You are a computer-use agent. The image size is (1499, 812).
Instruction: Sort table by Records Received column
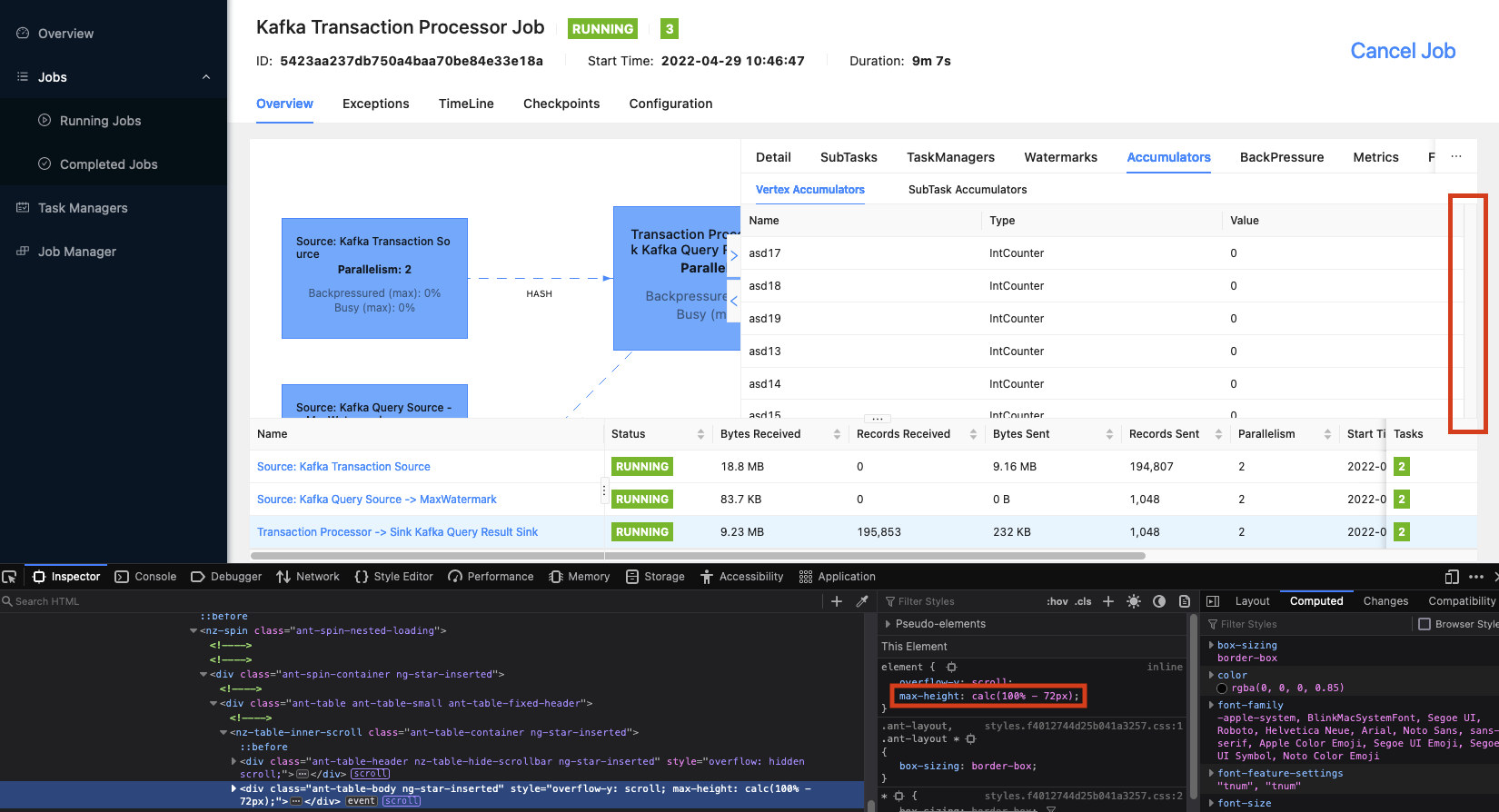(973, 434)
